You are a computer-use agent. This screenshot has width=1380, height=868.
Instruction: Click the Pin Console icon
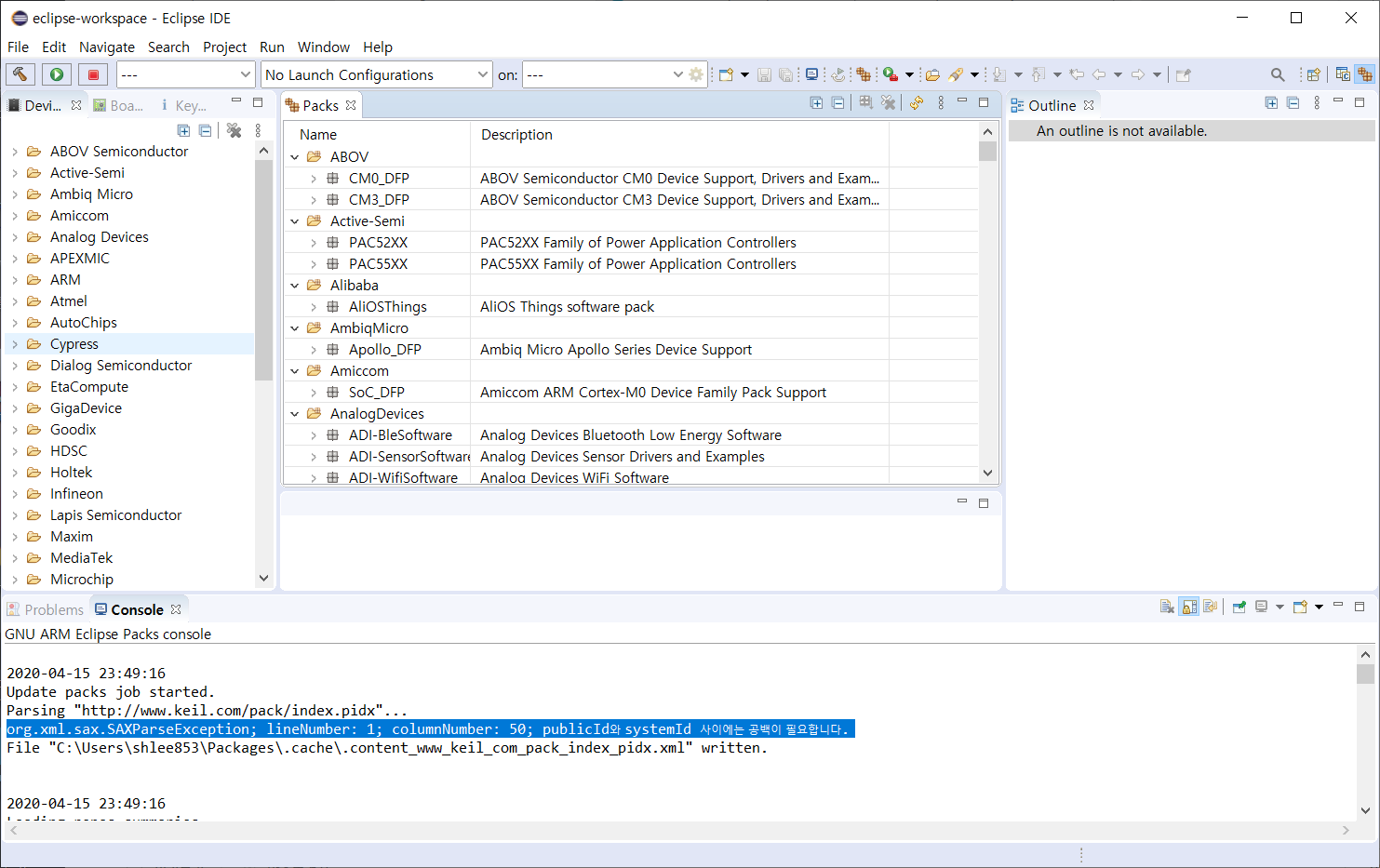[x=1239, y=607]
